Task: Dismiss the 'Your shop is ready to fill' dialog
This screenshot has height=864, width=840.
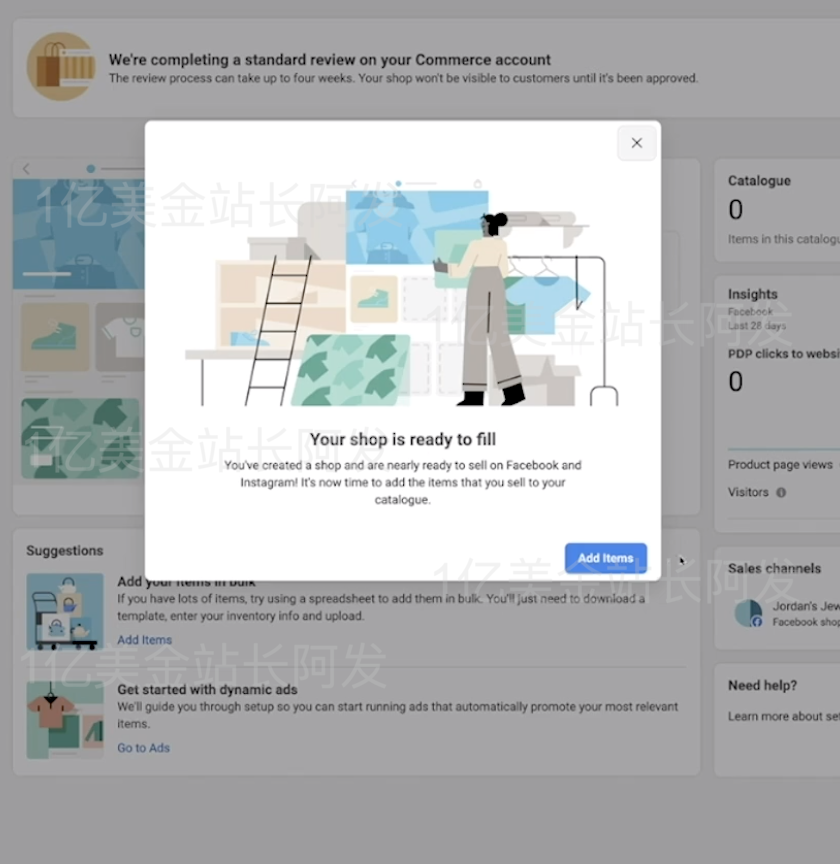Action: coord(636,143)
